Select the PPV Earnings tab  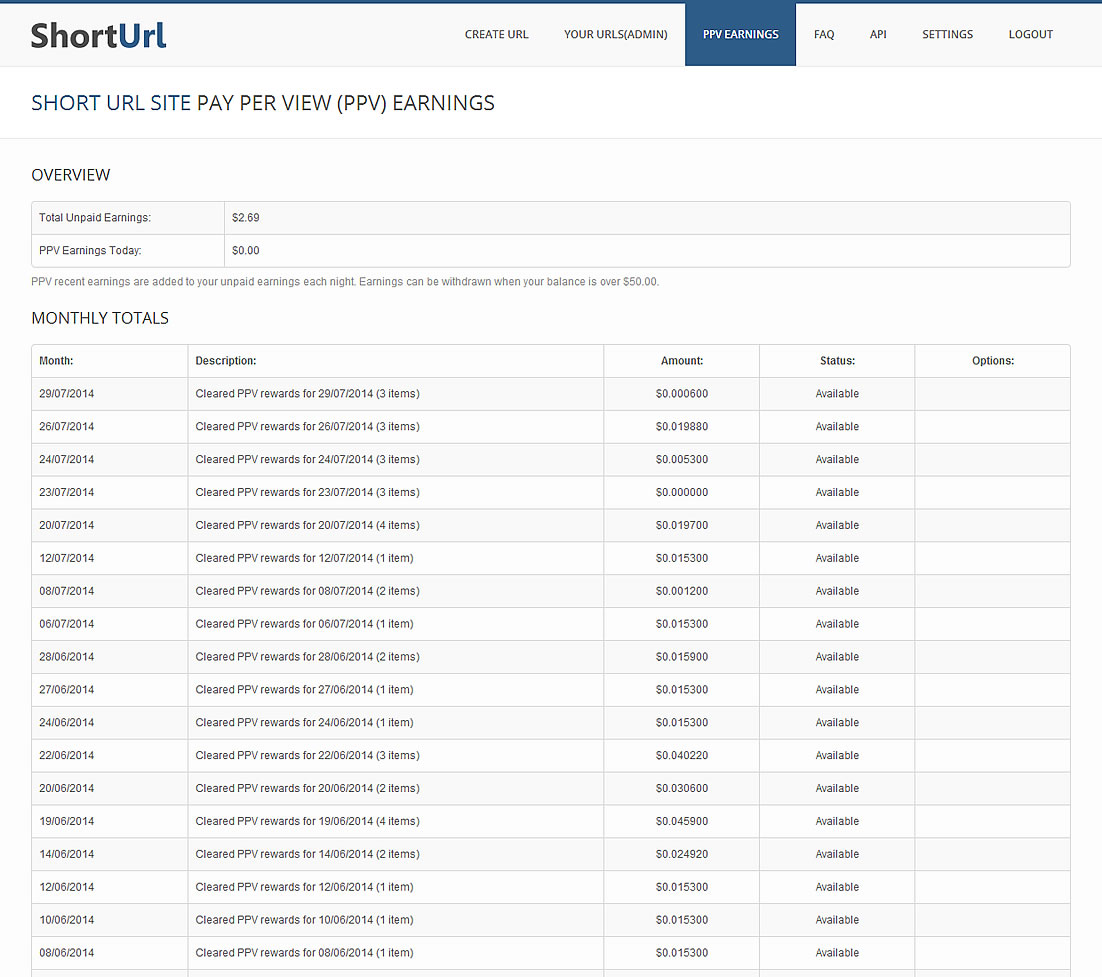(740, 35)
